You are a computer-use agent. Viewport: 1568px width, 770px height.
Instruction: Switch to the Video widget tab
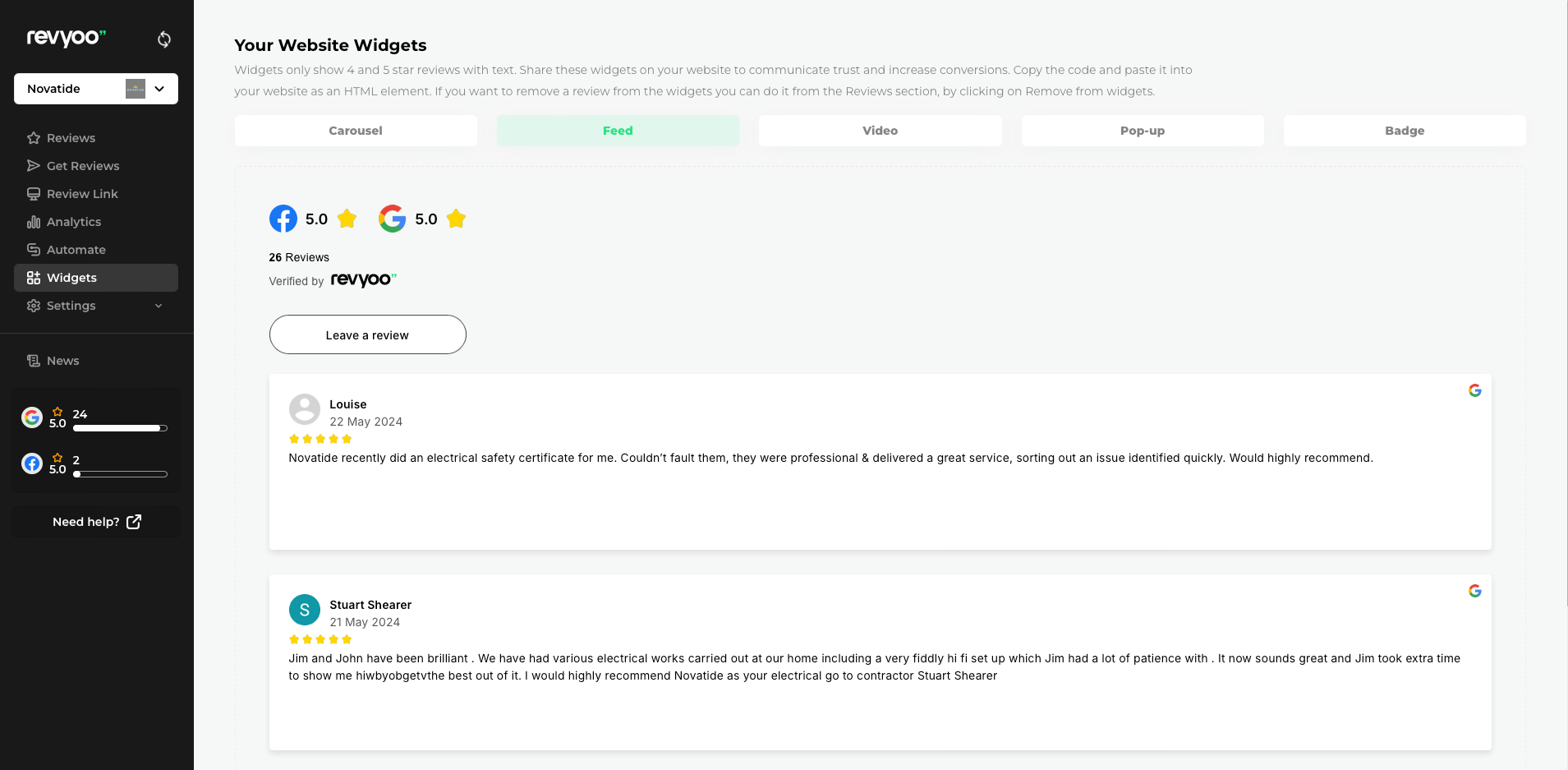pos(880,131)
